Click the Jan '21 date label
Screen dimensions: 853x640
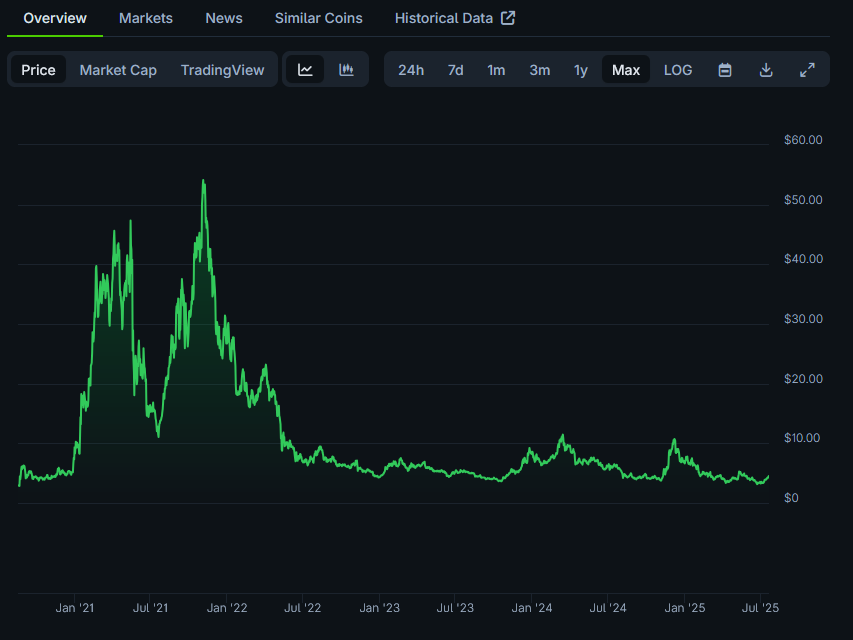pos(75,608)
